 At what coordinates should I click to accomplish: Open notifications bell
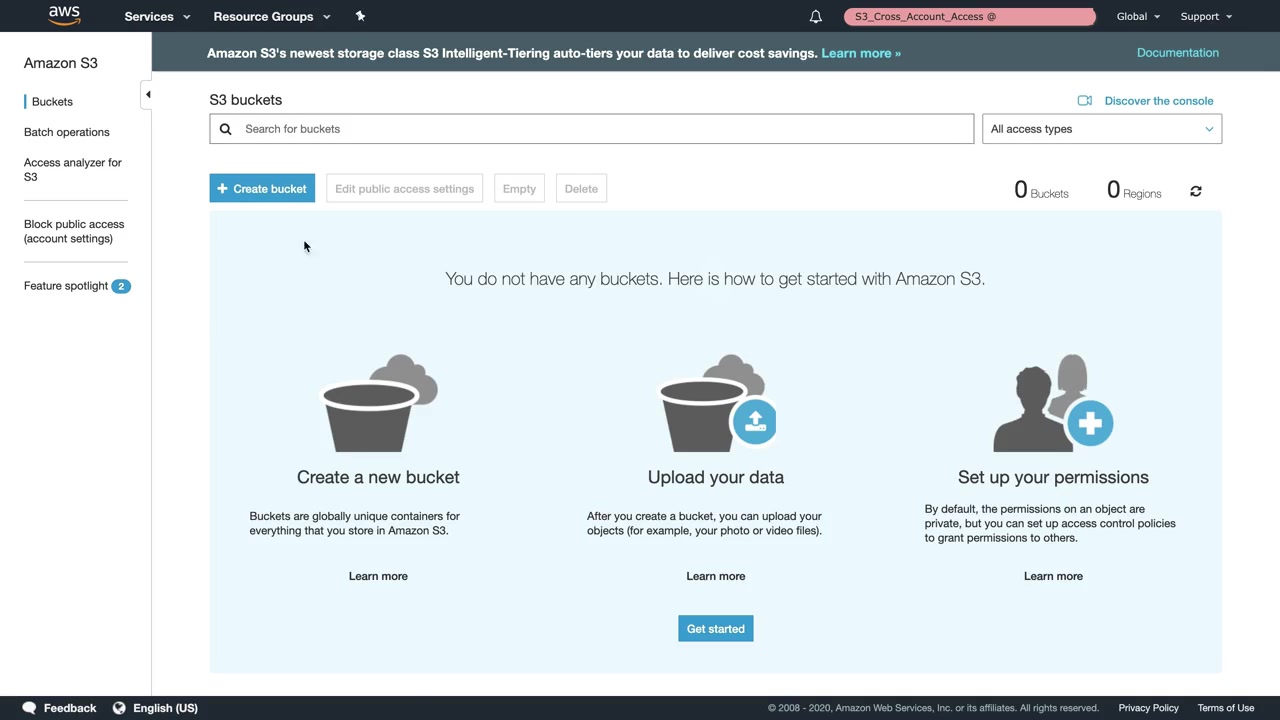click(x=816, y=16)
